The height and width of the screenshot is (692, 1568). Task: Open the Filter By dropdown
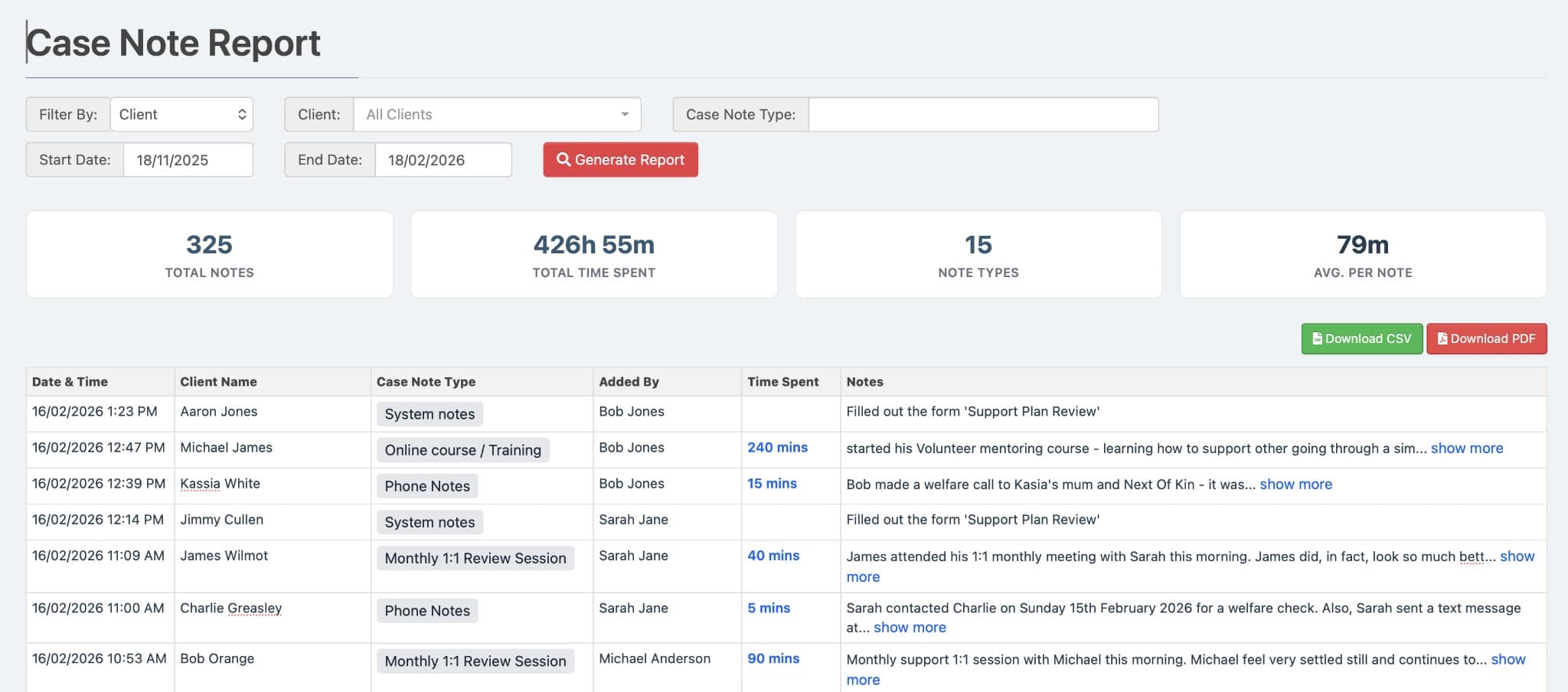tap(181, 115)
